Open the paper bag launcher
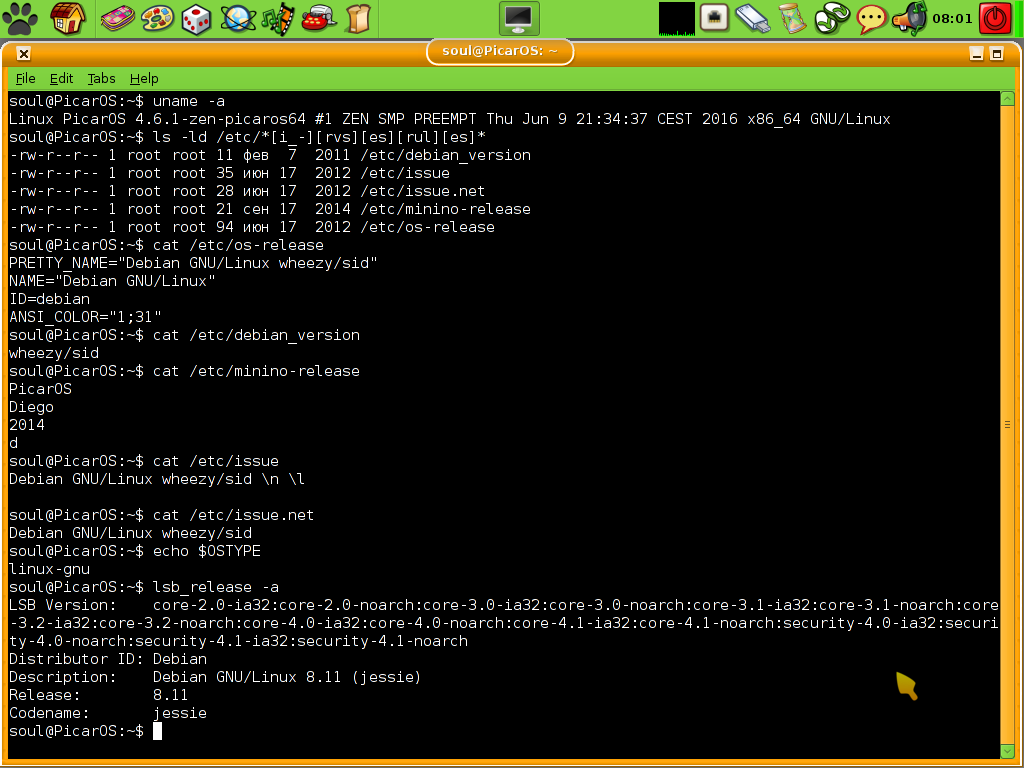The image size is (1024, 768). [358, 19]
